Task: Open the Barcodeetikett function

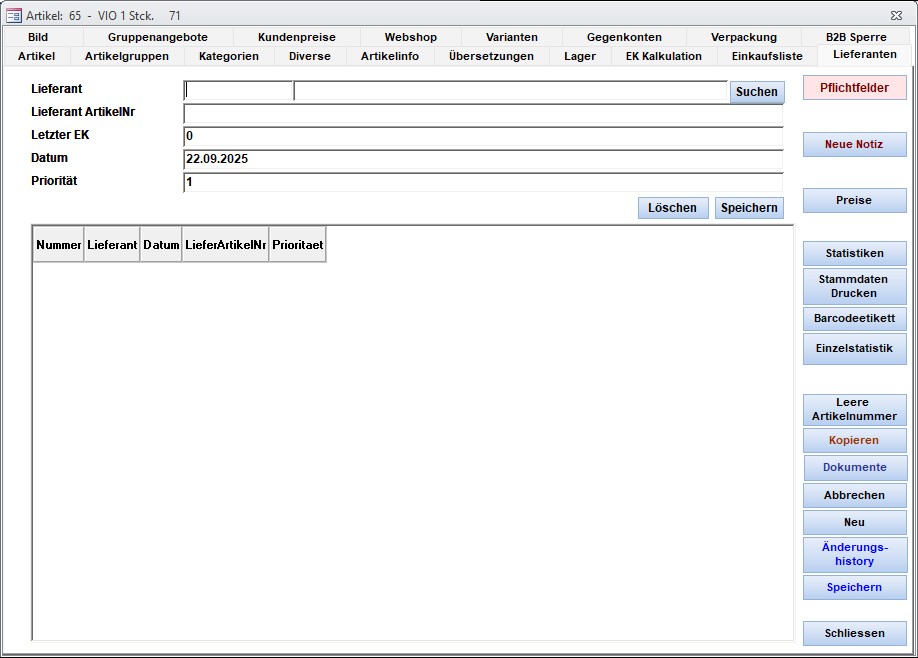Action: click(854, 319)
